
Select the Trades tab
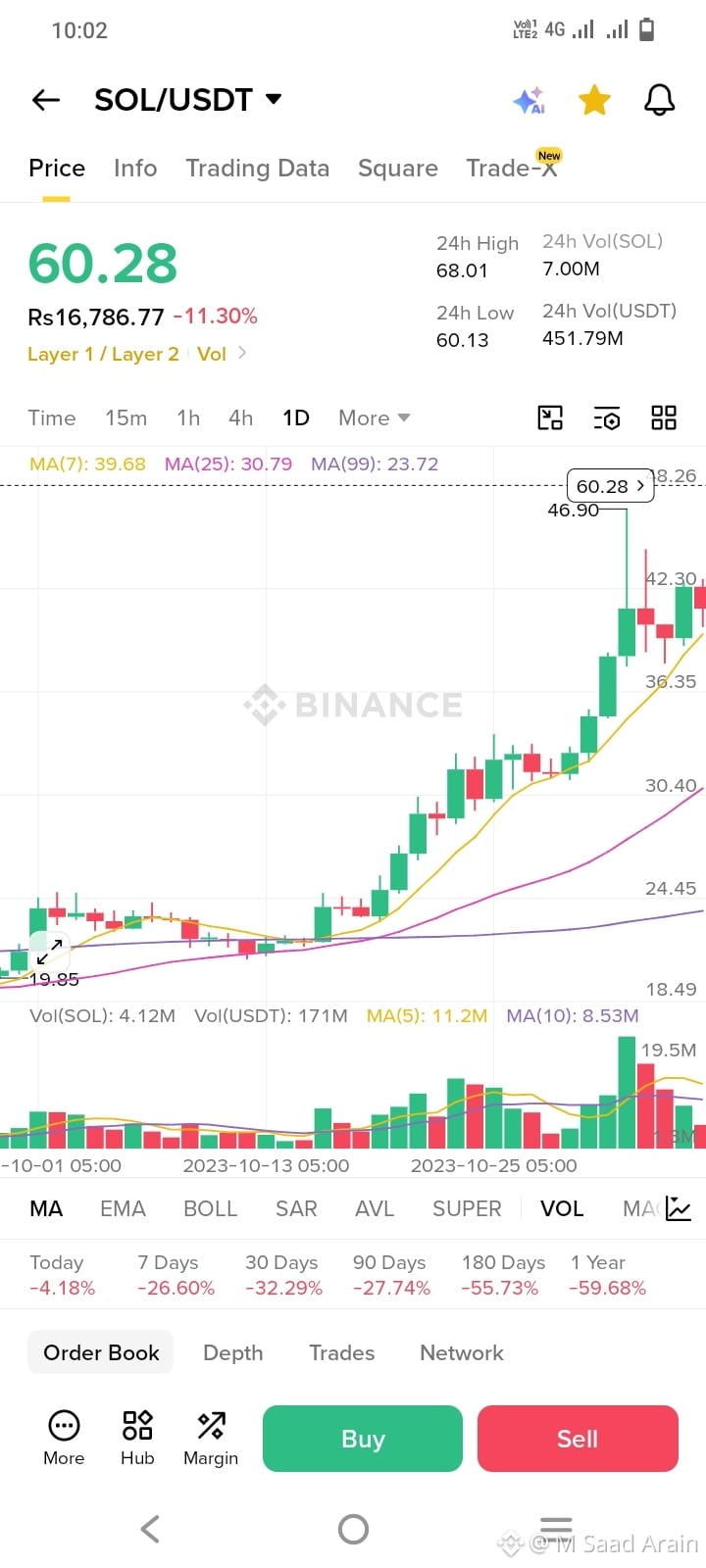point(342,1352)
